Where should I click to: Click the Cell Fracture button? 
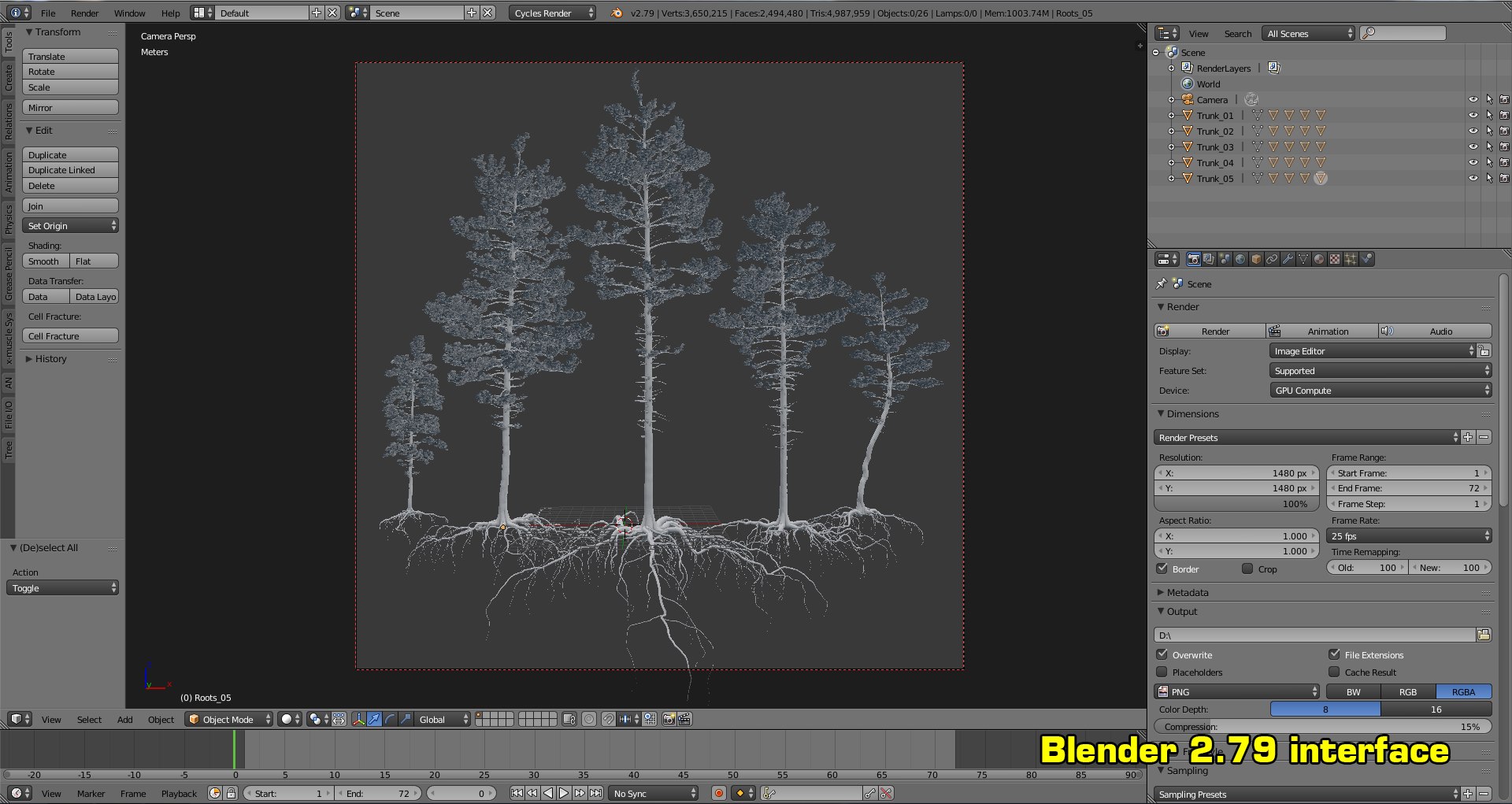tap(71, 335)
